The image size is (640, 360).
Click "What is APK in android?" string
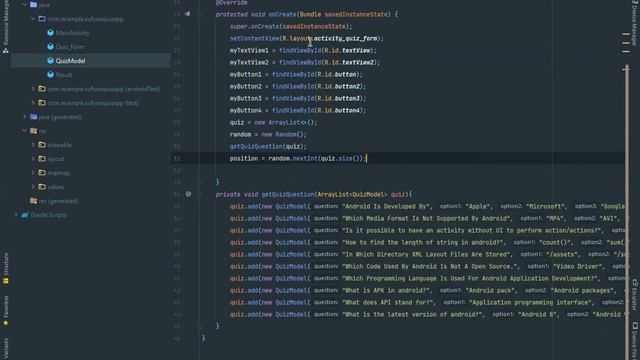387,291
